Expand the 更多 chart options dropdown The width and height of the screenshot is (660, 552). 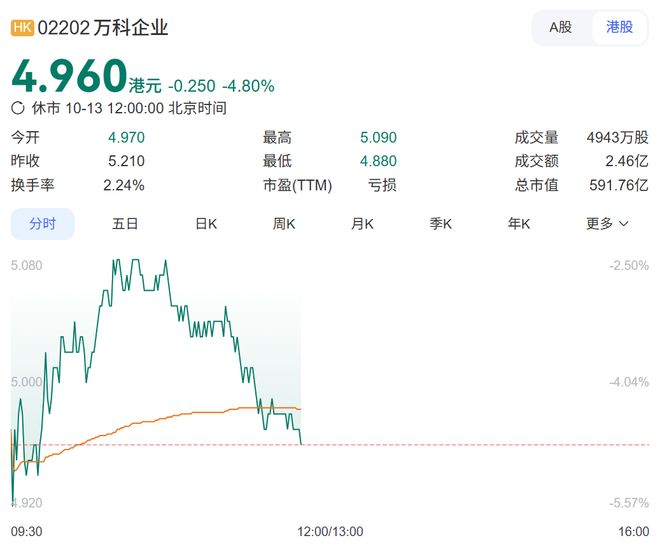[607, 224]
